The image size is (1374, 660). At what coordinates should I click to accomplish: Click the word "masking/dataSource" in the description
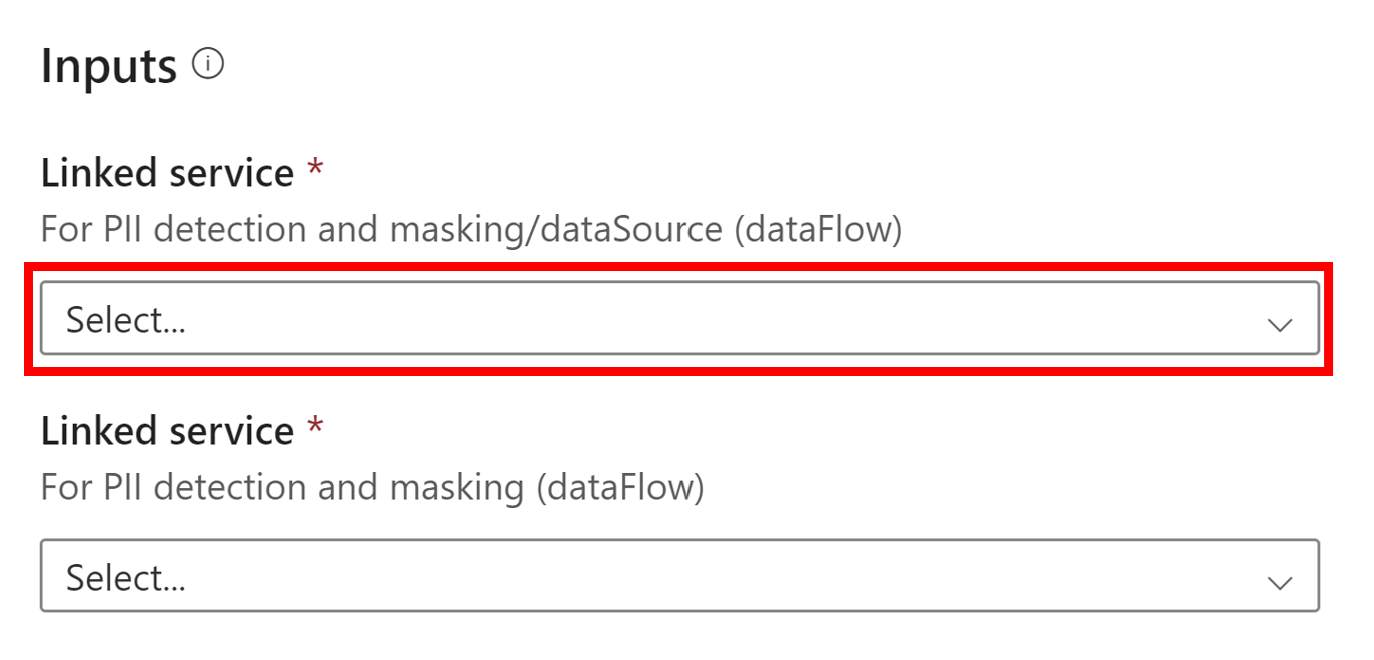[x=556, y=230]
